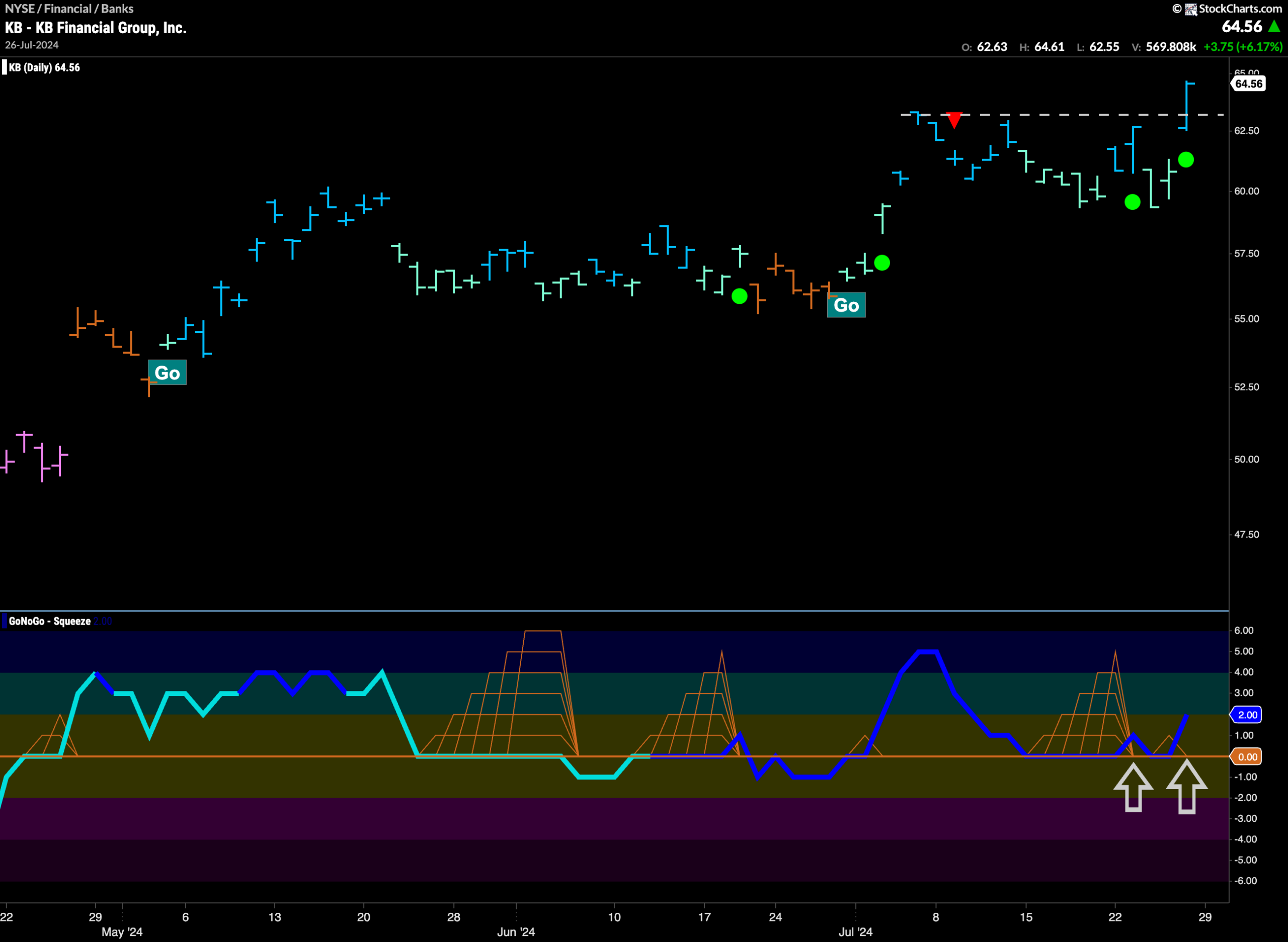This screenshot has height=942, width=1288.
Task: Click the Jun '24 date axis label
Action: point(516,932)
